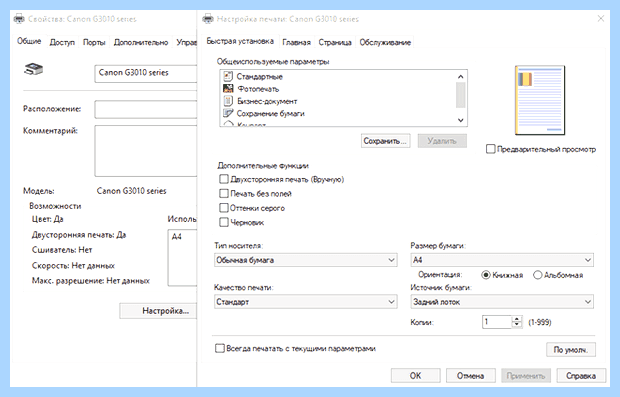The width and height of the screenshot is (620, 397).
Task: Open Дополнительно tab in Свойства window
Action: click(x=141, y=42)
